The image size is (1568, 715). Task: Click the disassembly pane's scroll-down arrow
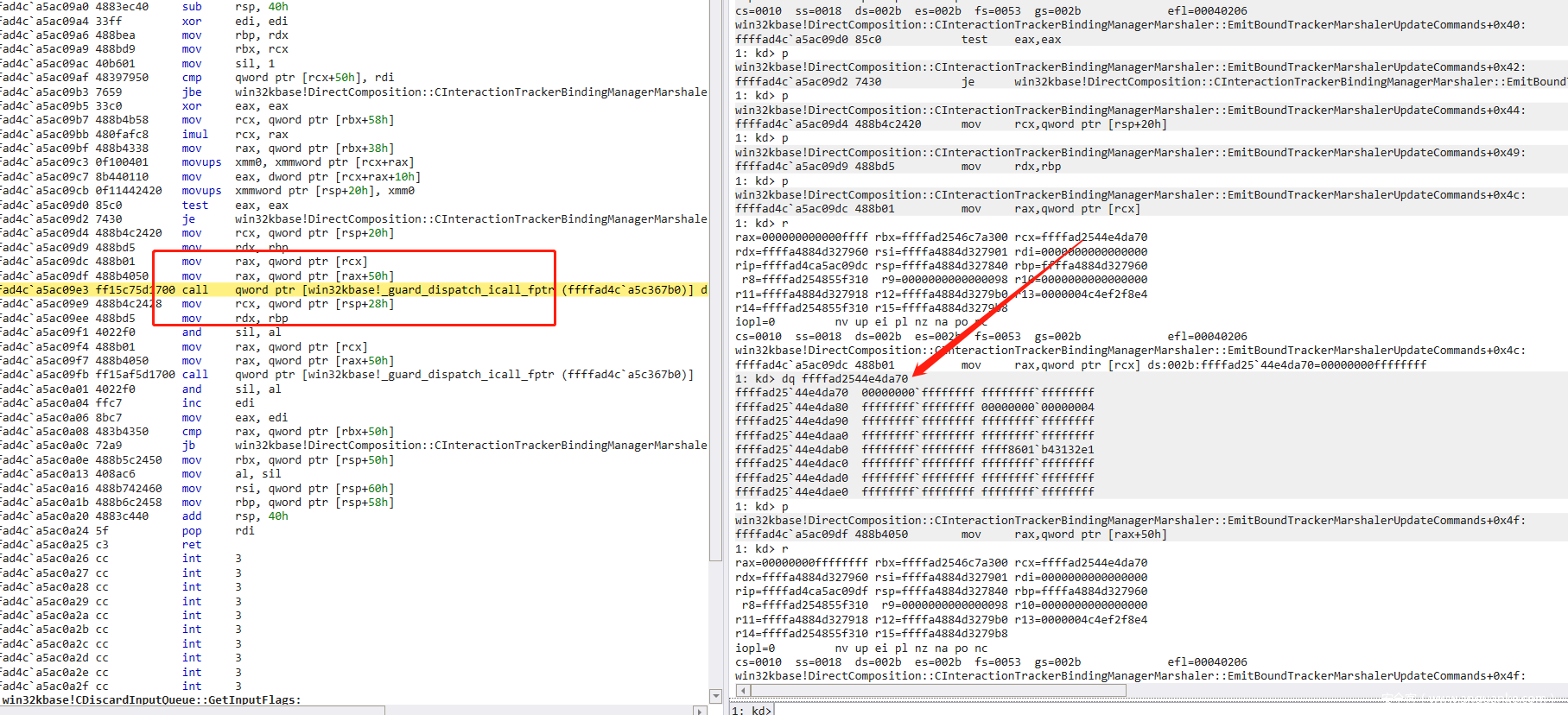[715, 696]
